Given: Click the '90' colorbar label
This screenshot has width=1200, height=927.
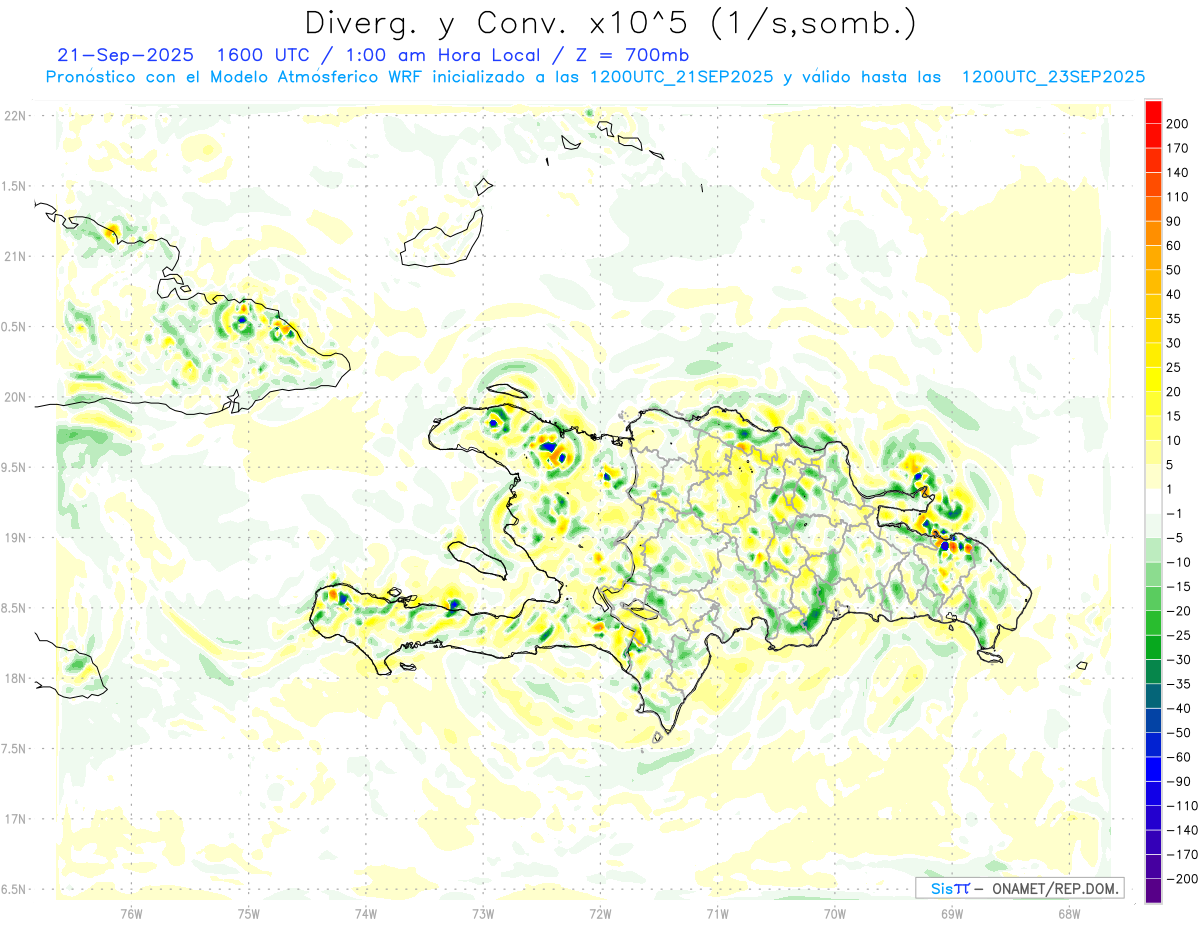Looking at the screenshot, I should pos(1175,222).
